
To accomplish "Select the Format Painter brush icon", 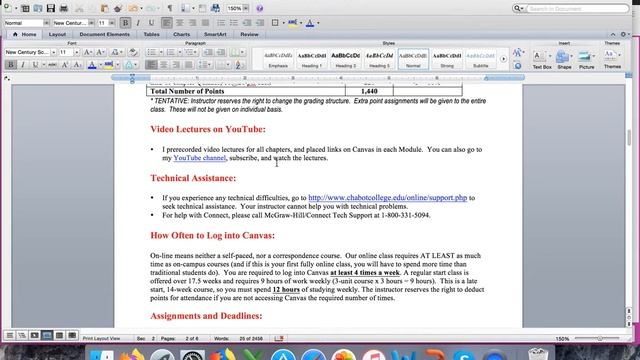I will click(118, 8).
